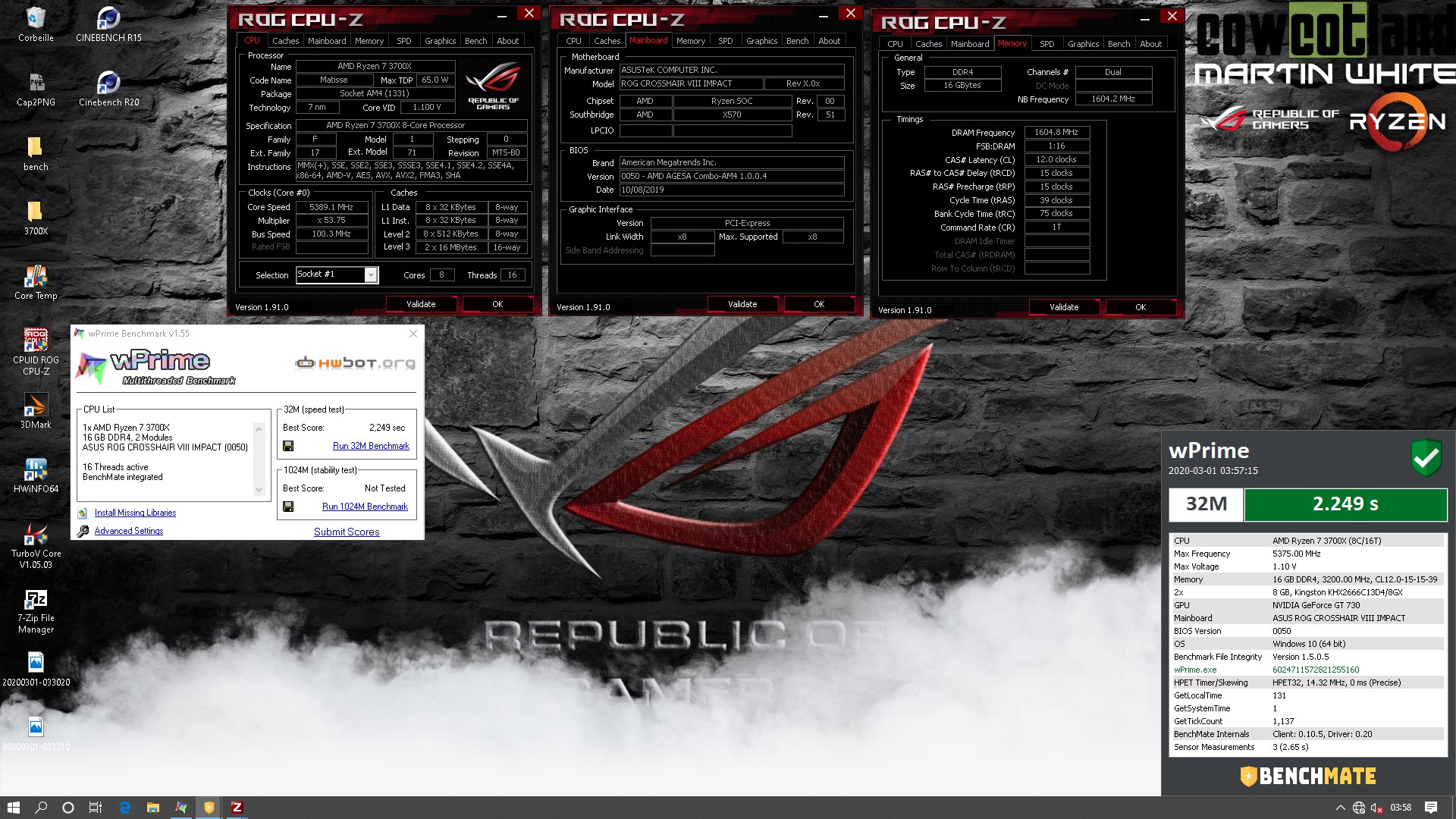Click the Advanced Settings wrench icon
The height and width of the screenshot is (819, 1456).
83,531
